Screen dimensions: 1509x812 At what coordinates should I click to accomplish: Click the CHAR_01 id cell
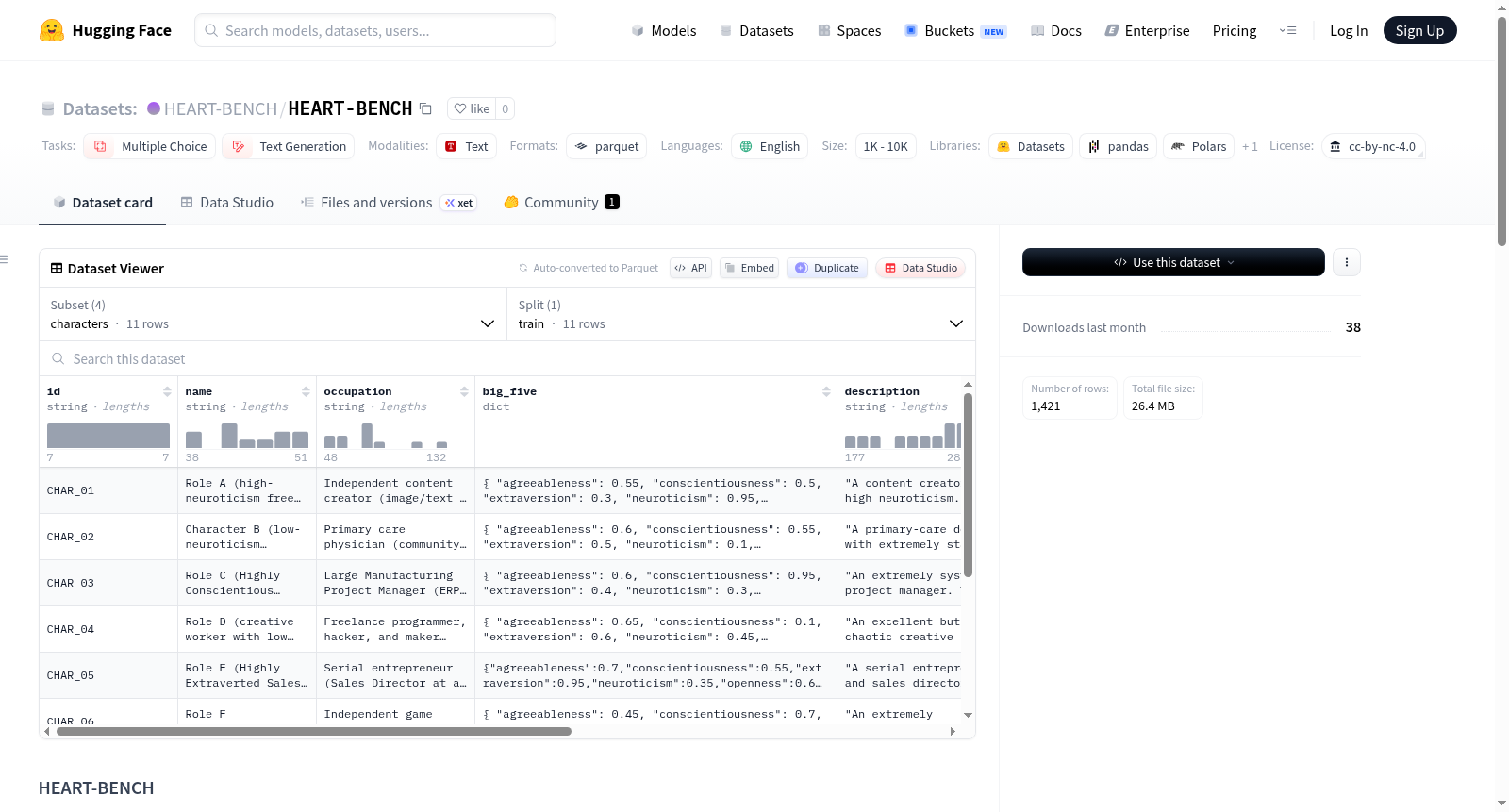pos(108,490)
